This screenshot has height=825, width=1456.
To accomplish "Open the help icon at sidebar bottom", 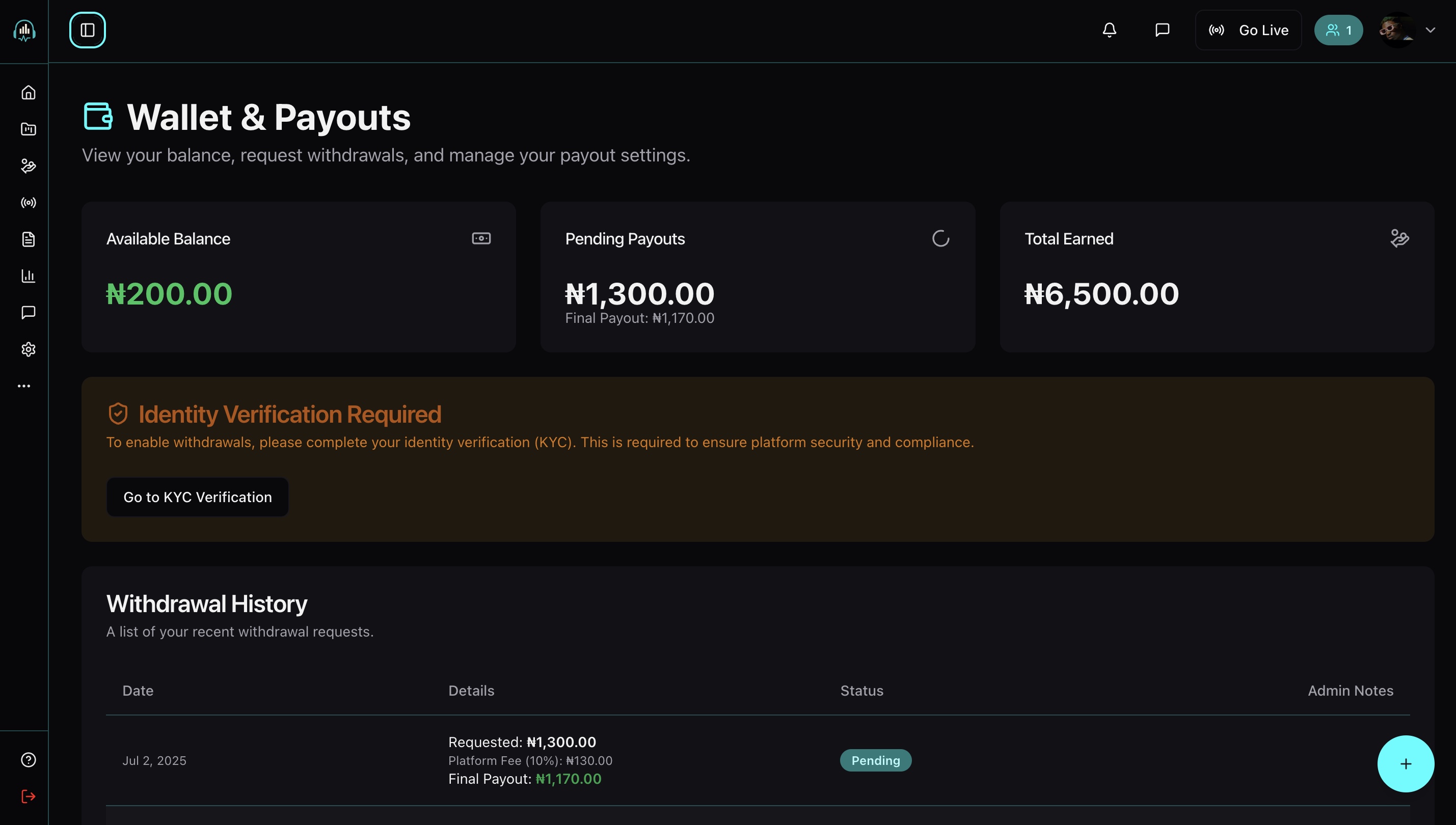I will point(28,759).
